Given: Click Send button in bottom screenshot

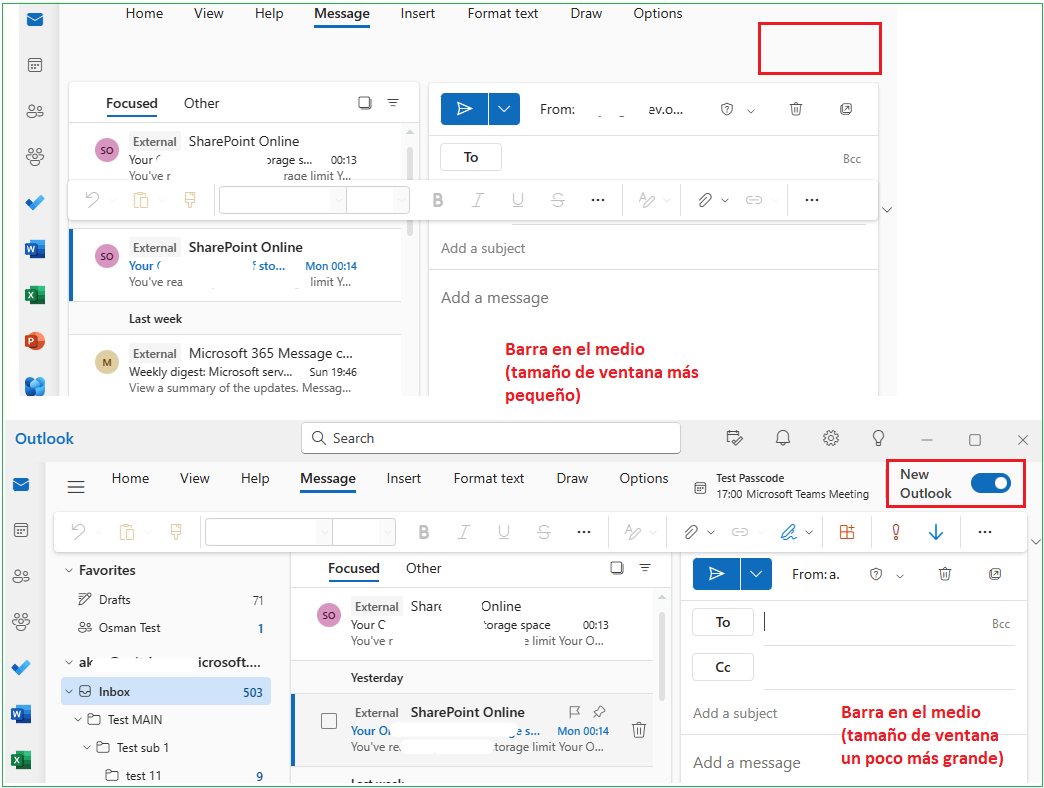Looking at the screenshot, I should click(x=716, y=574).
